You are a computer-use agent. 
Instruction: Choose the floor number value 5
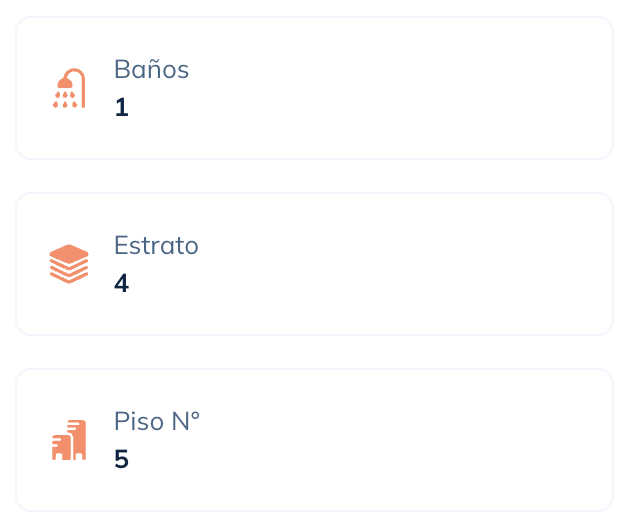pyautogui.click(x=121, y=459)
